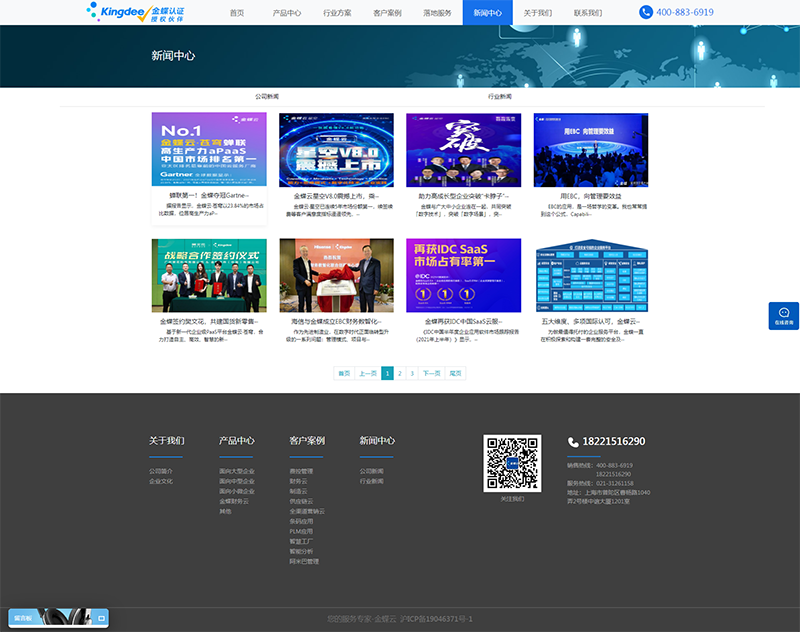The height and width of the screenshot is (632, 800).
Task: Select page 1 in the pagination
Action: click(x=387, y=373)
